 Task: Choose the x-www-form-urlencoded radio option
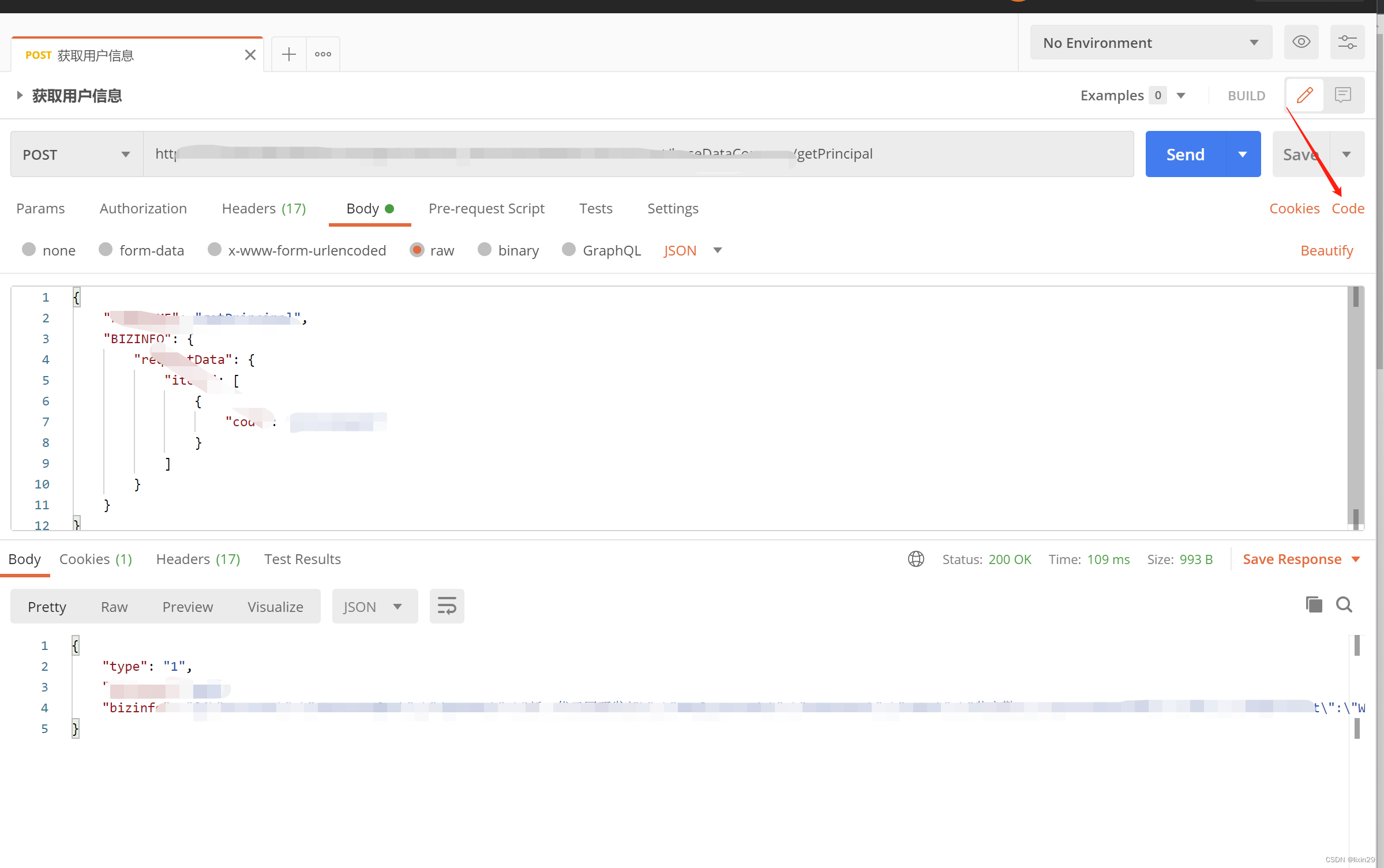click(215, 249)
